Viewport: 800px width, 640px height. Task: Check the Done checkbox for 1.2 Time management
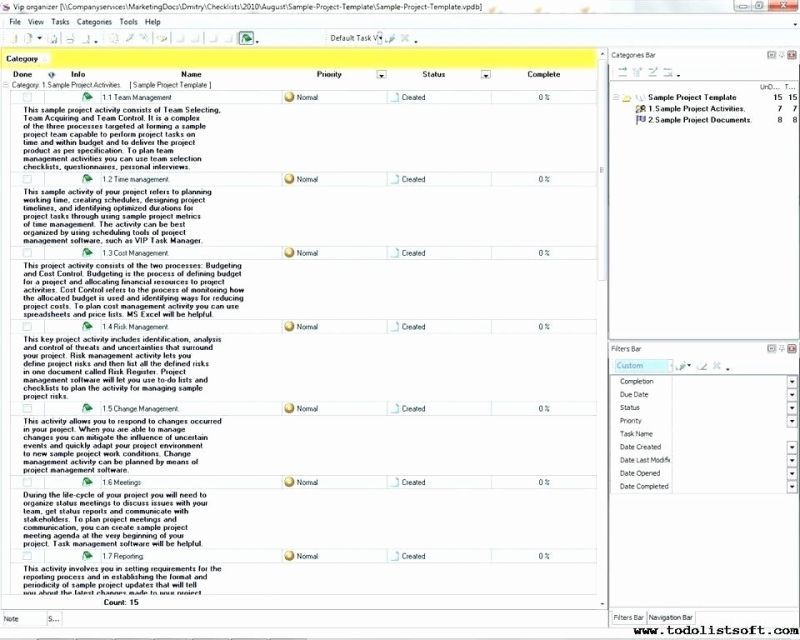point(26,179)
